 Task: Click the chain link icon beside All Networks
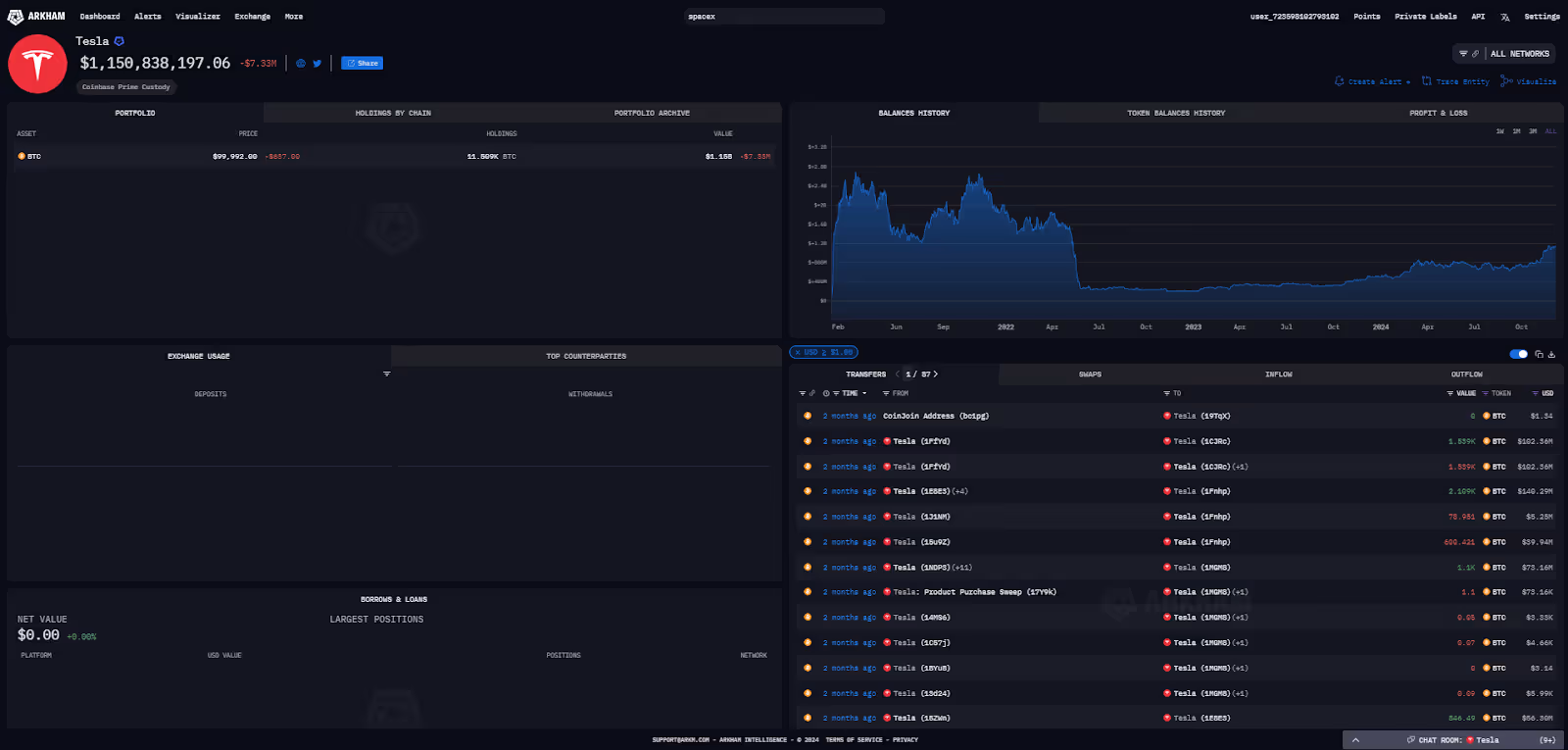(1475, 54)
